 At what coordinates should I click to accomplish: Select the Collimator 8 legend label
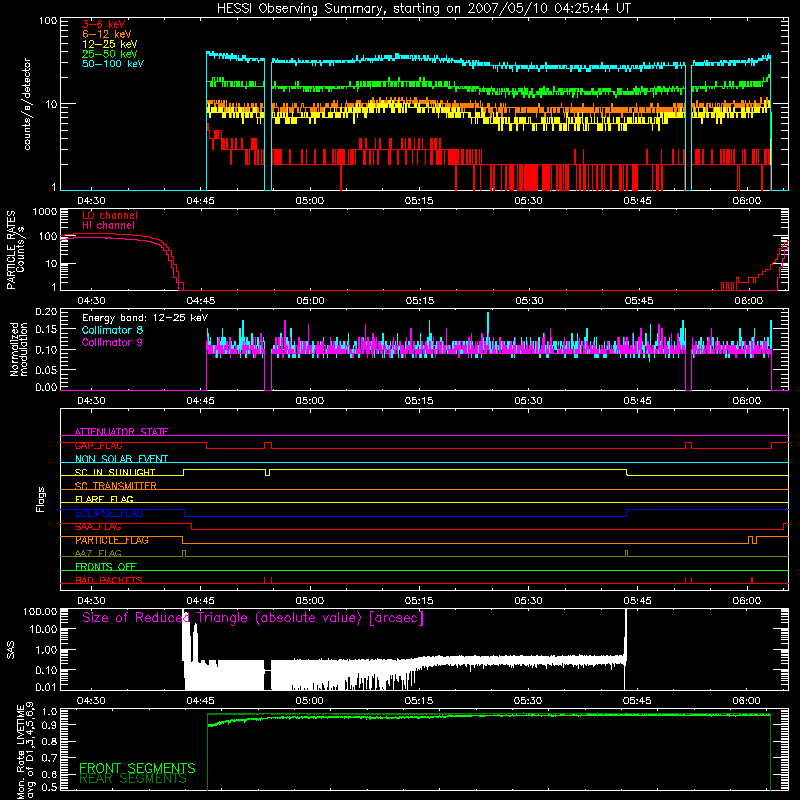pos(112,330)
